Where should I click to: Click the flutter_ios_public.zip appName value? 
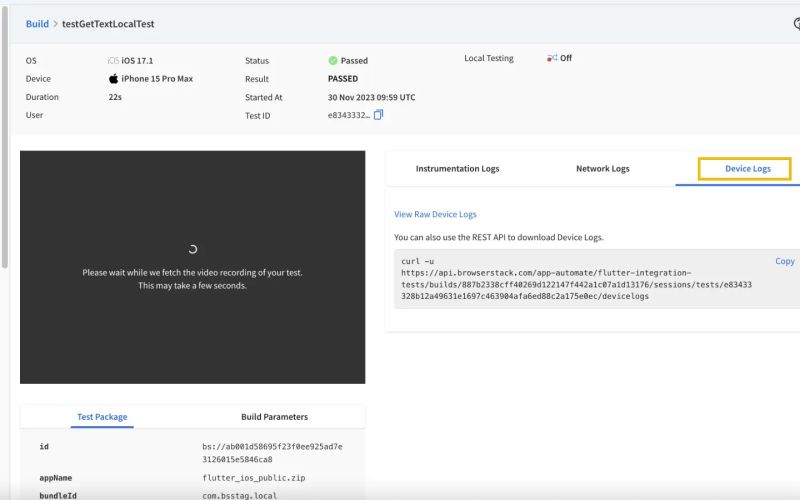tap(254, 478)
